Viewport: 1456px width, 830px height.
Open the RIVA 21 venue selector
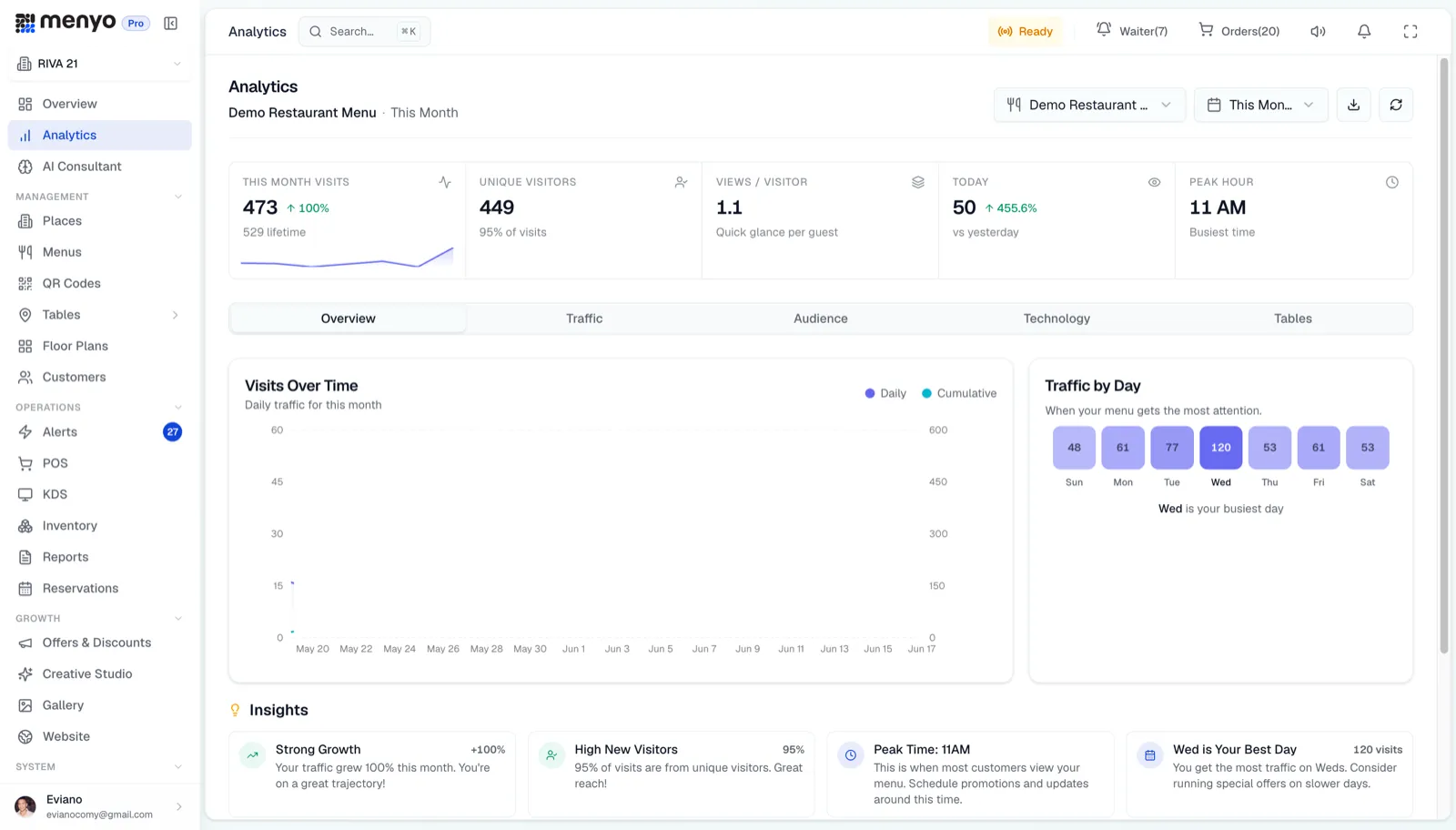coord(100,64)
